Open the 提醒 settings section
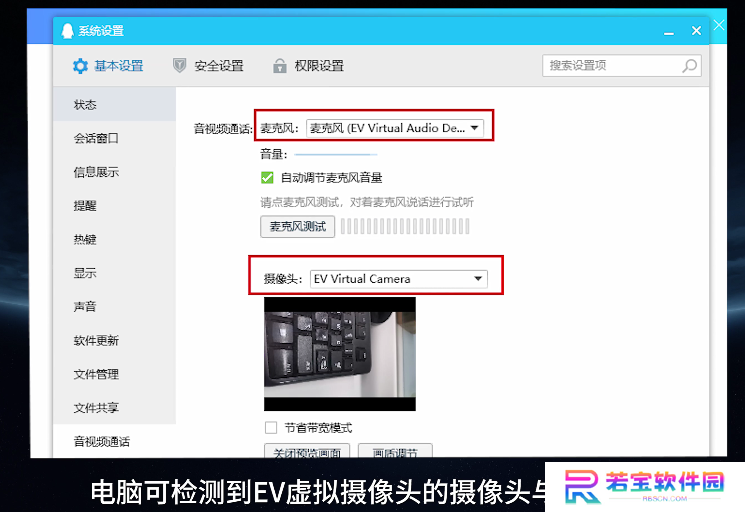 (115, 206)
